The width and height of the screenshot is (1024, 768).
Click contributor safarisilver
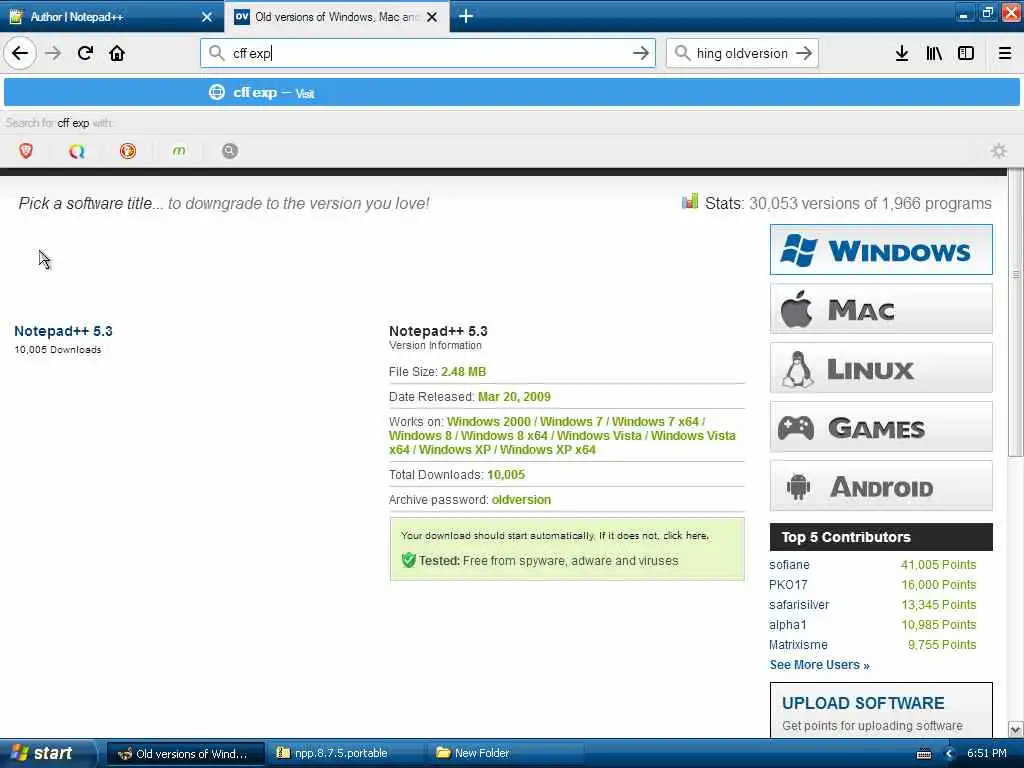[x=799, y=605]
